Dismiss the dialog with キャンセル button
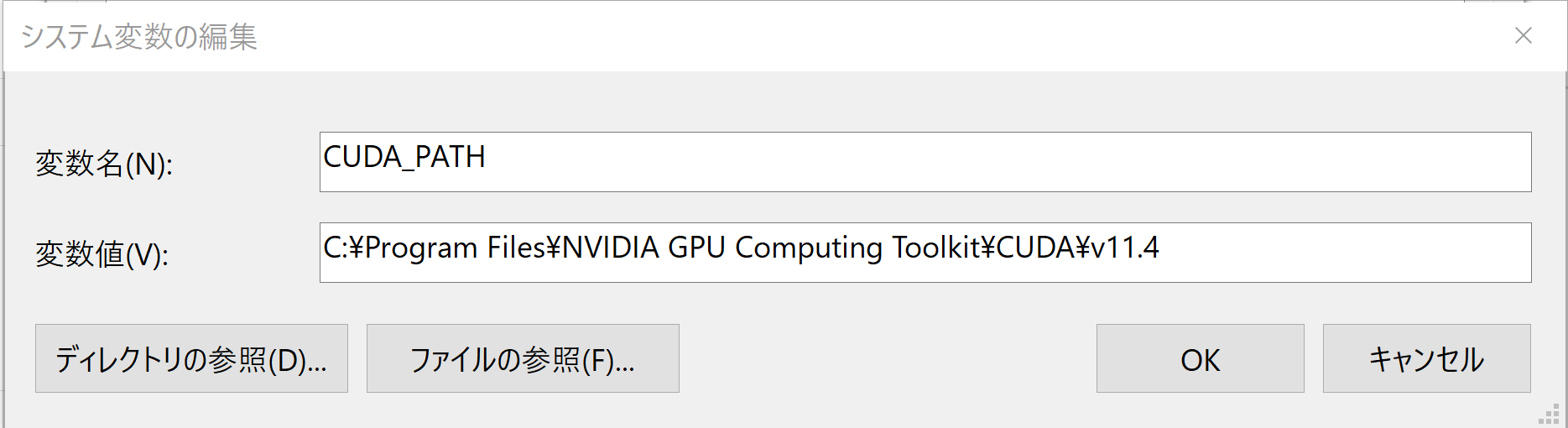The image size is (1568, 428). click(1426, 358)
